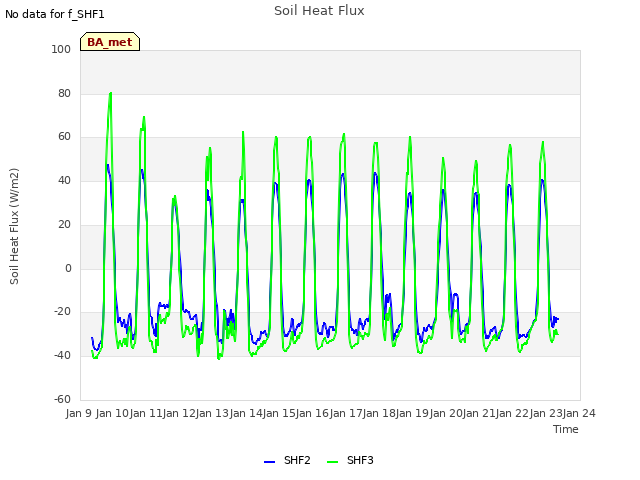
Task: Click the Soil Heat Flux (W/m2) axis label
Action: (15, 226)
